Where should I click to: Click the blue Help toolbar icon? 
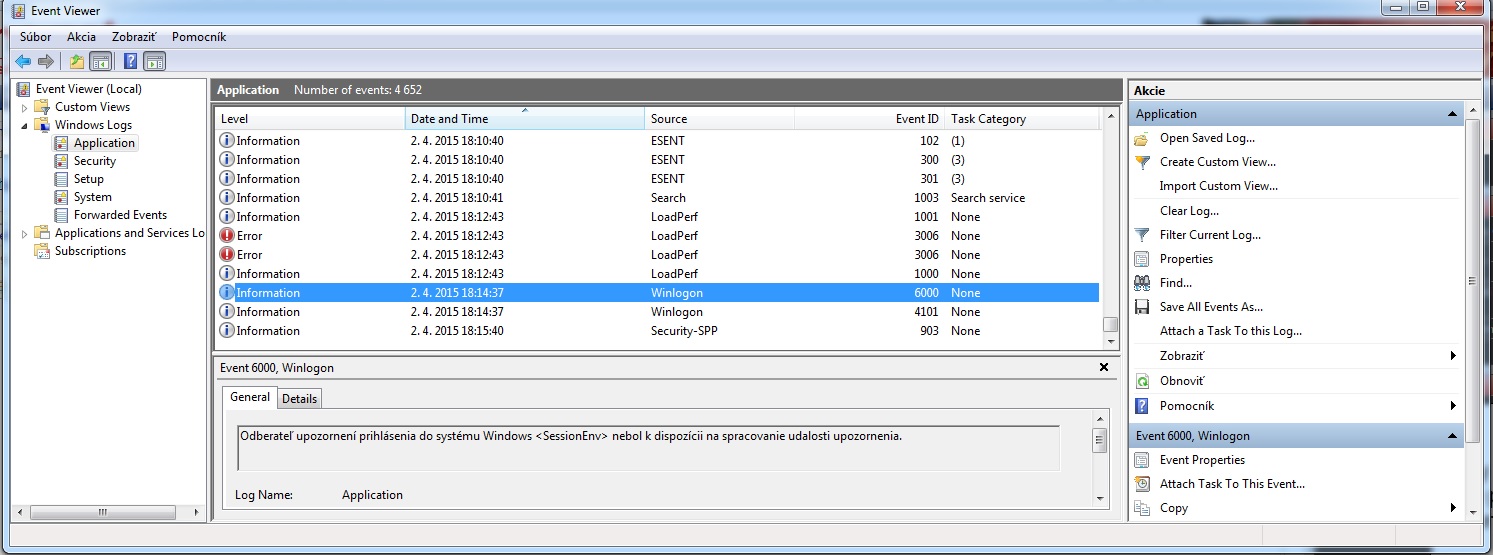tap(130, 62)
